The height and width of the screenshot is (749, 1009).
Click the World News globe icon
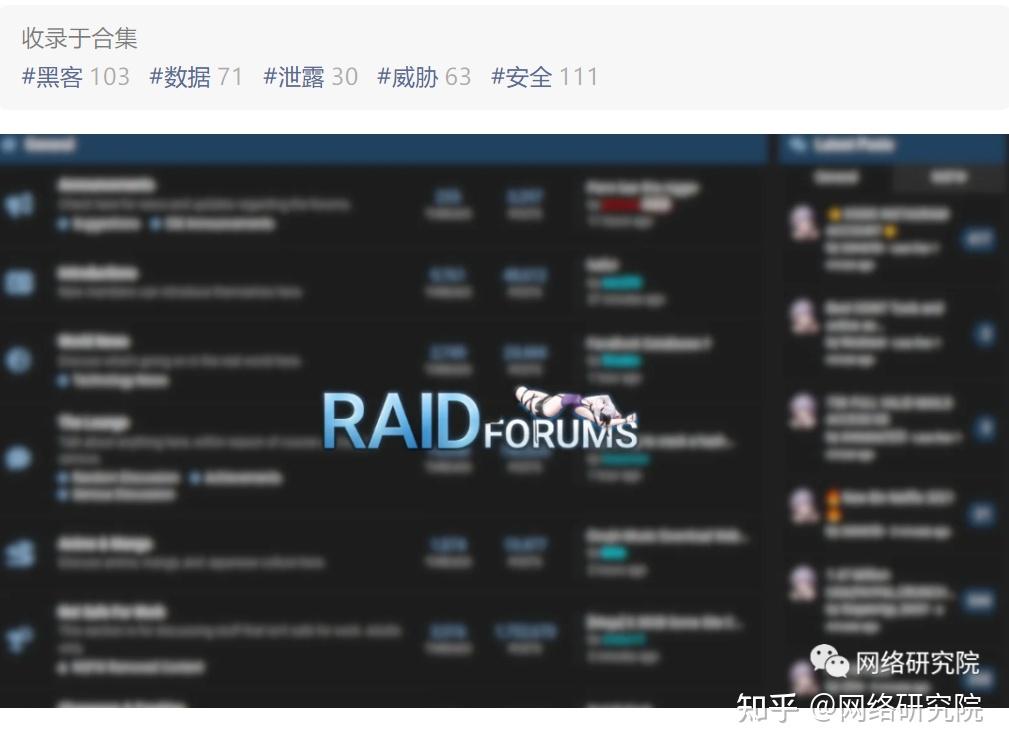[20, 358]
